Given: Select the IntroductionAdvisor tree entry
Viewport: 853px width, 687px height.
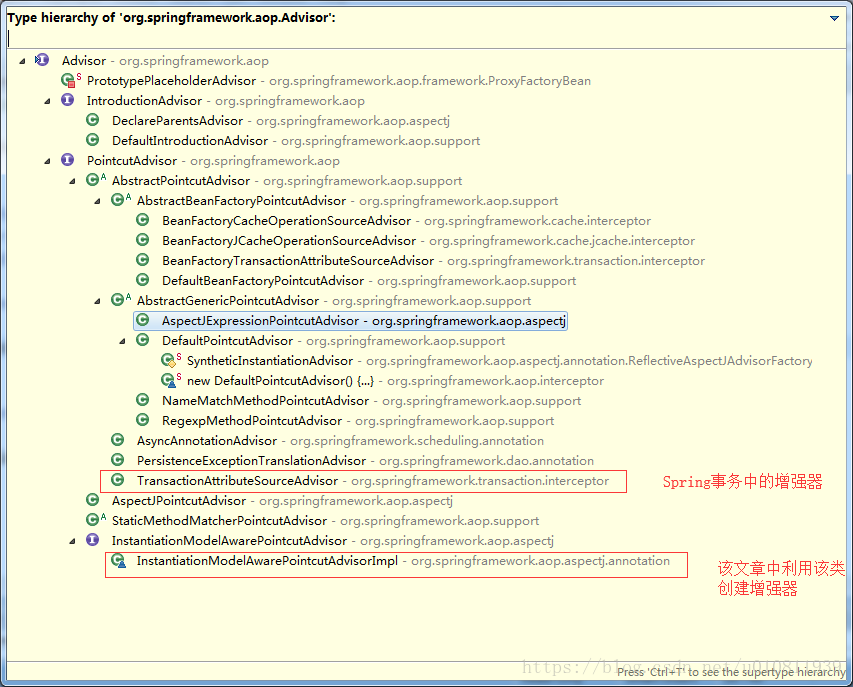Looking at the screenshot, I should pyautogui.click(x=226, y=101).
